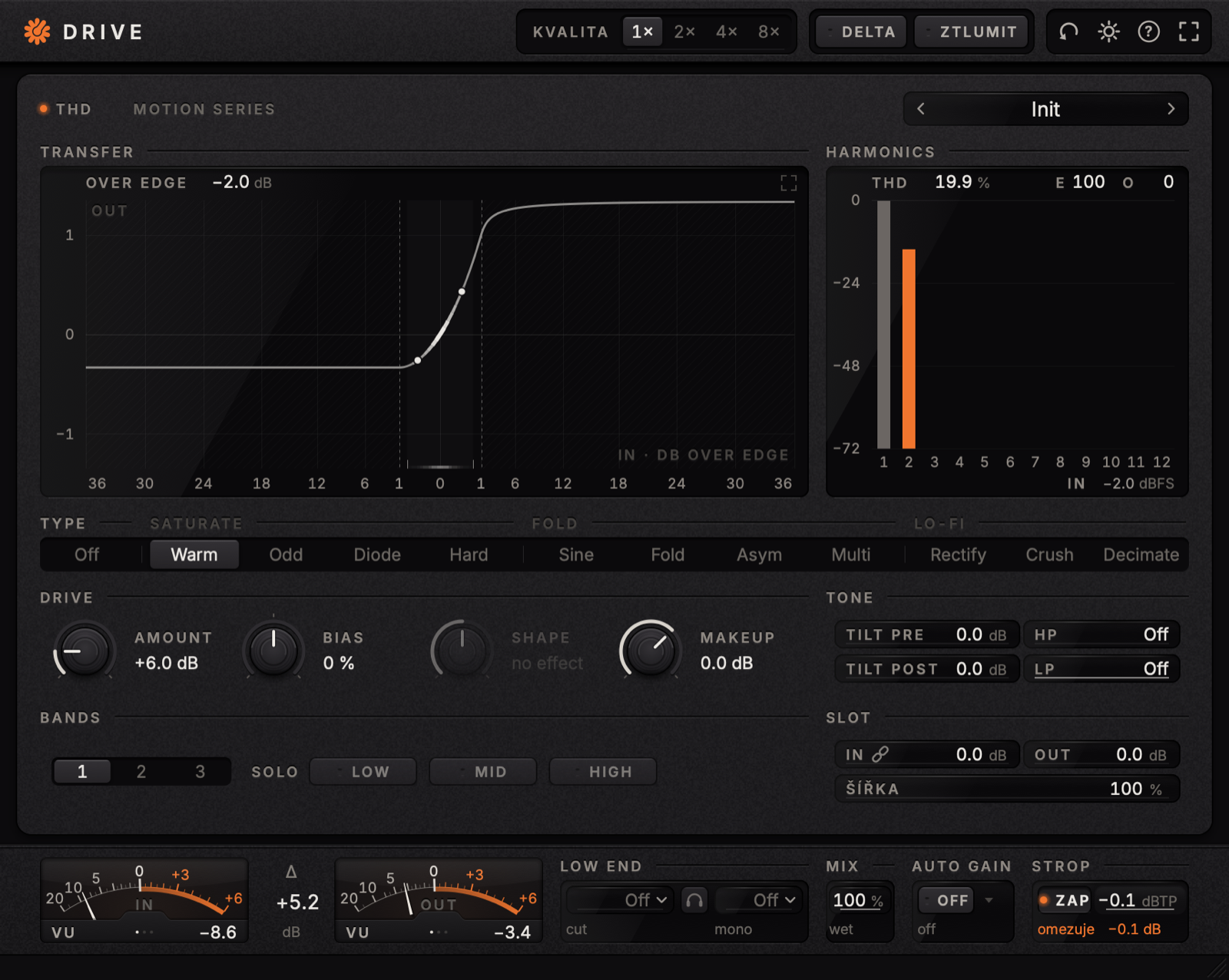The width and height of the screenshot is (1229, 980).
Task: Click the TILT POST value field
Action: 926,669
